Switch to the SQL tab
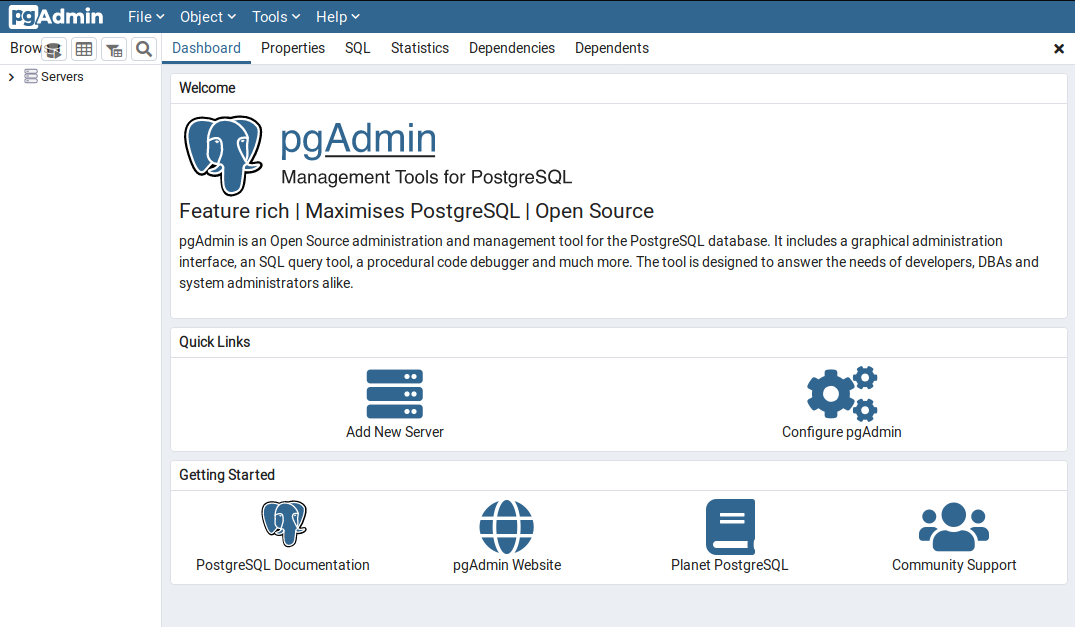Viewport: 1075px width, 627px height. click(x=357, y=48)
